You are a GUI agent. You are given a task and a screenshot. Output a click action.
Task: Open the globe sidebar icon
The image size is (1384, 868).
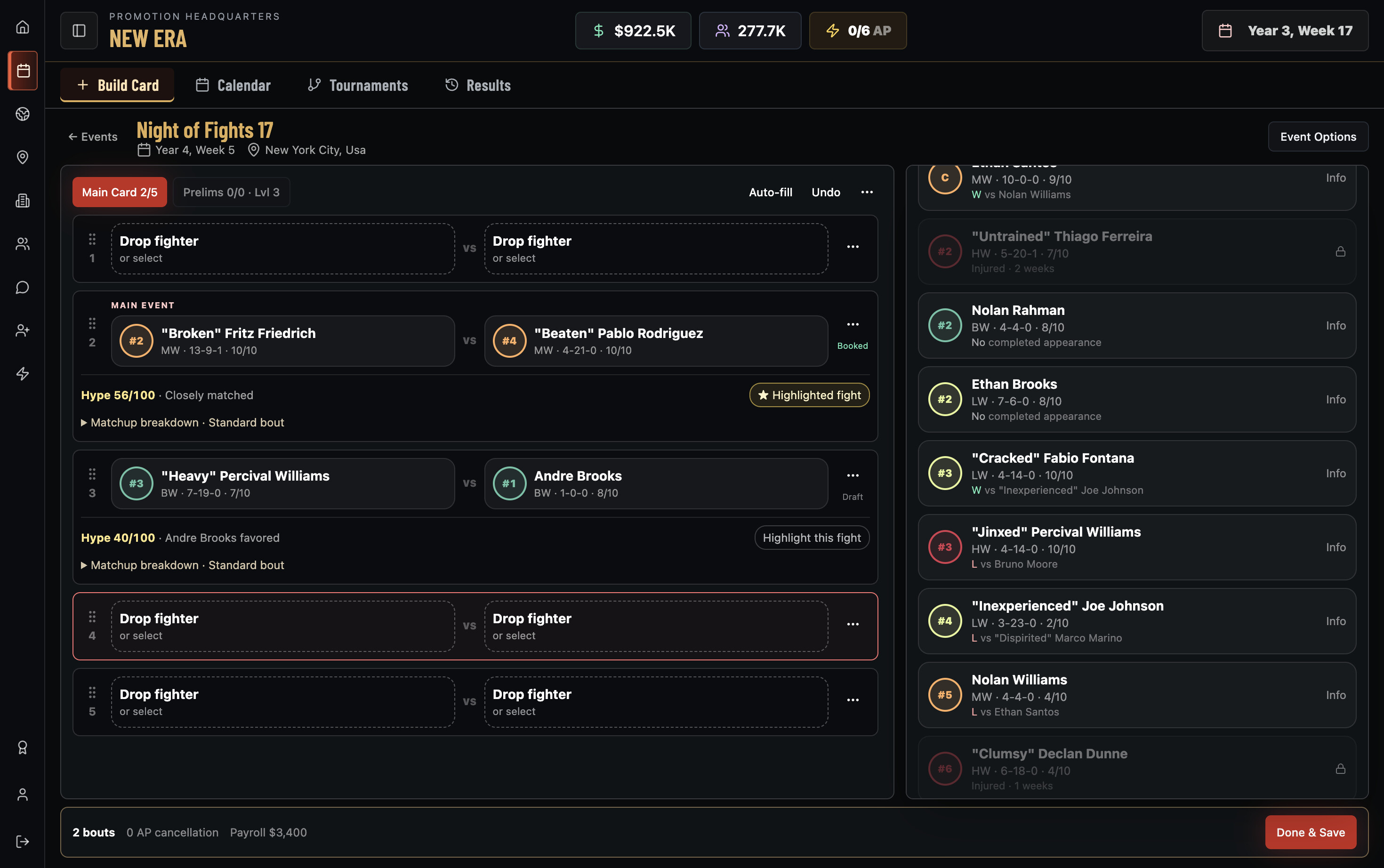click(23, 113)
